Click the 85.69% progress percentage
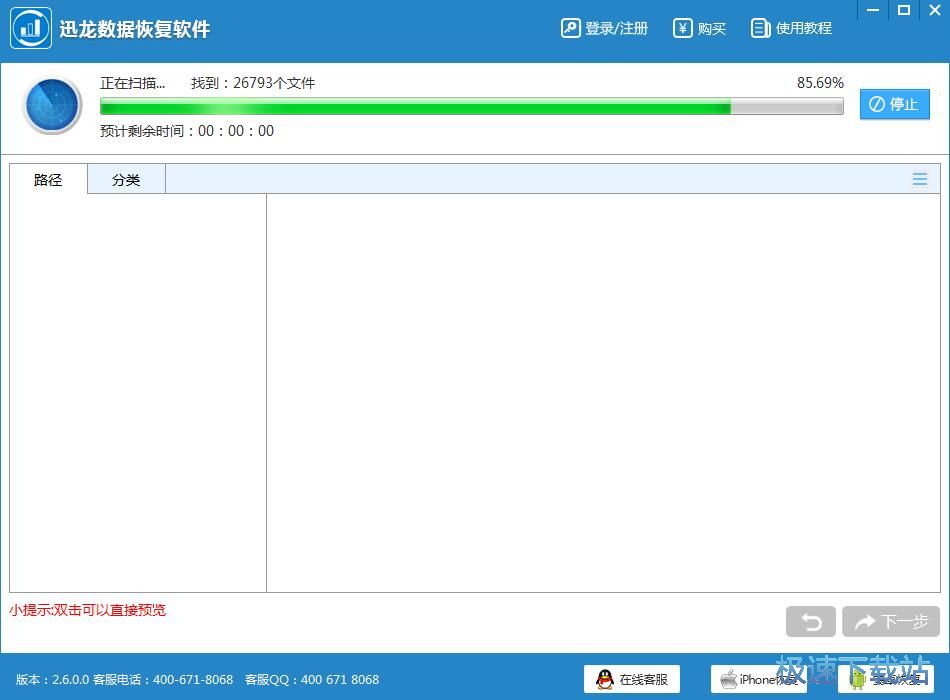Viewport: 950px width, 700px height. point(820,82)
